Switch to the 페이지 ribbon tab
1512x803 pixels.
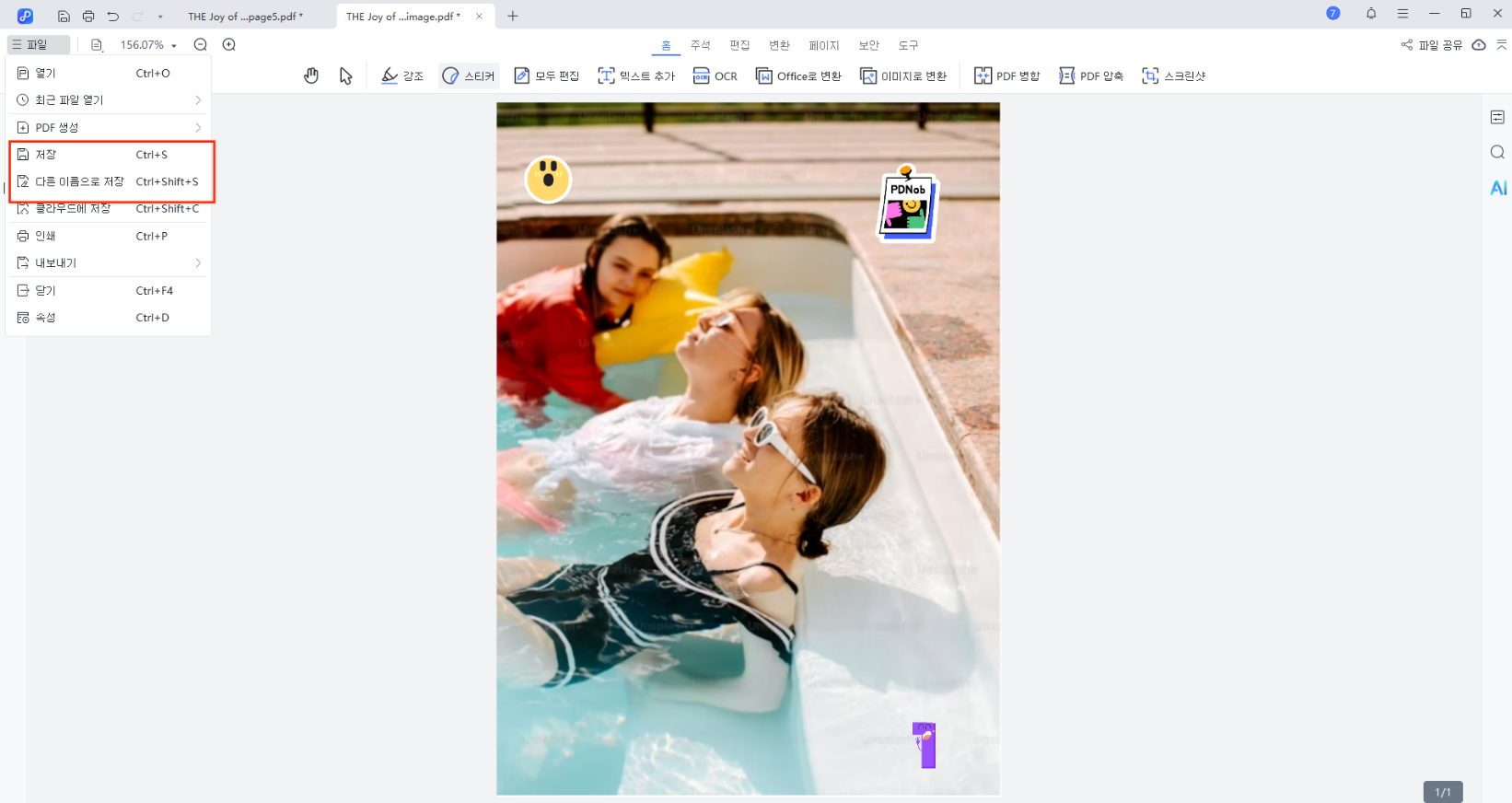pos(824,45)
